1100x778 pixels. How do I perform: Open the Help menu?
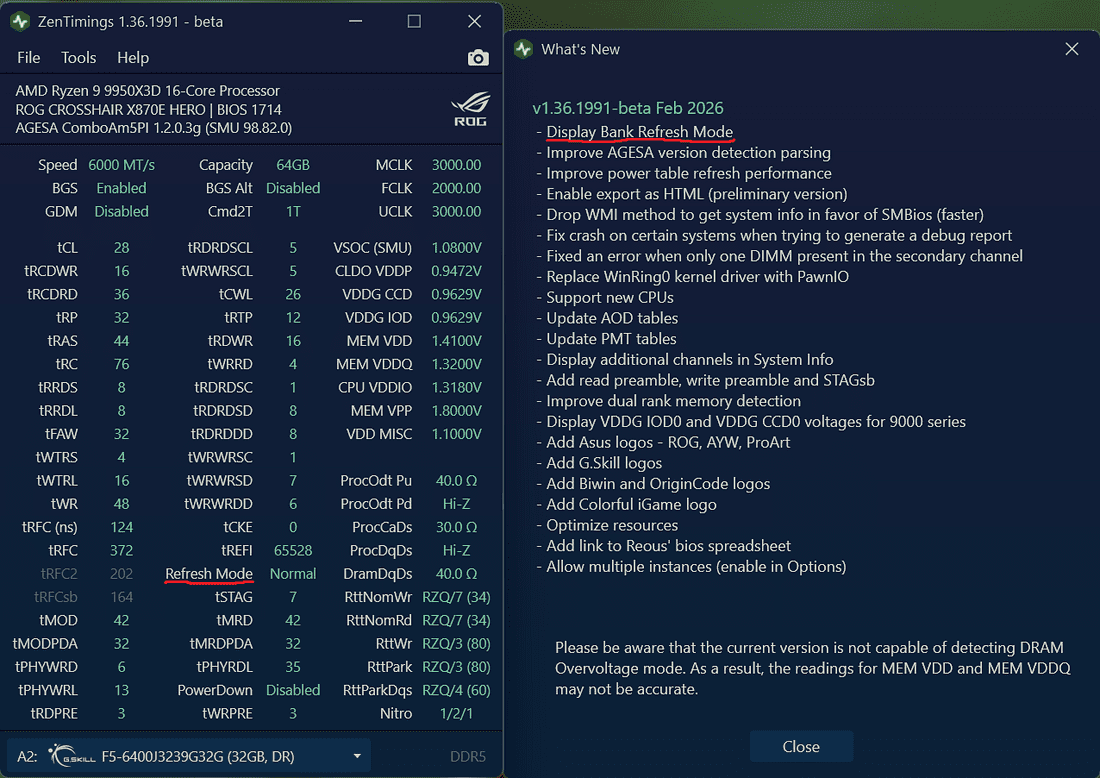[x=133, y=58]
